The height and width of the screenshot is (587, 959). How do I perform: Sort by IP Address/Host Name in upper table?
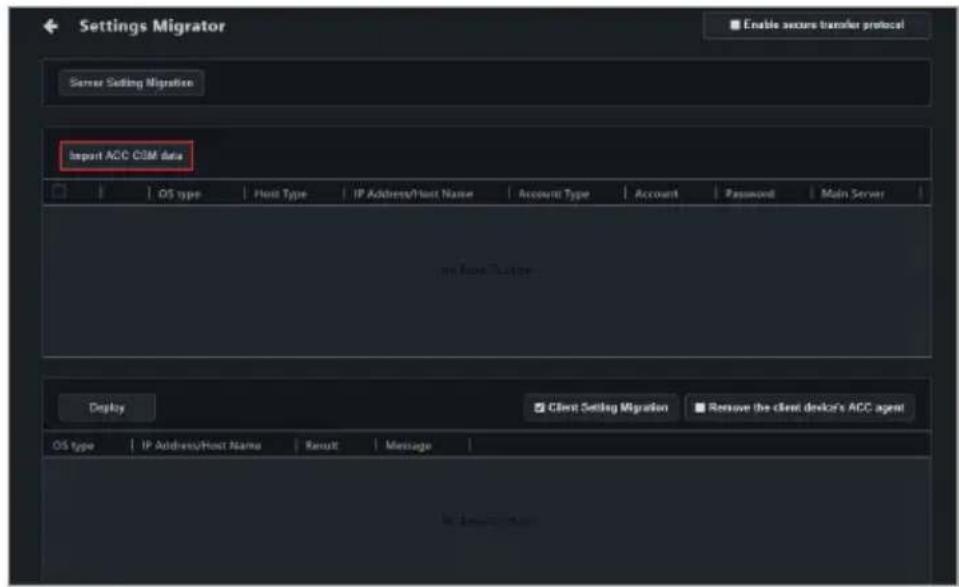(413, 194)
